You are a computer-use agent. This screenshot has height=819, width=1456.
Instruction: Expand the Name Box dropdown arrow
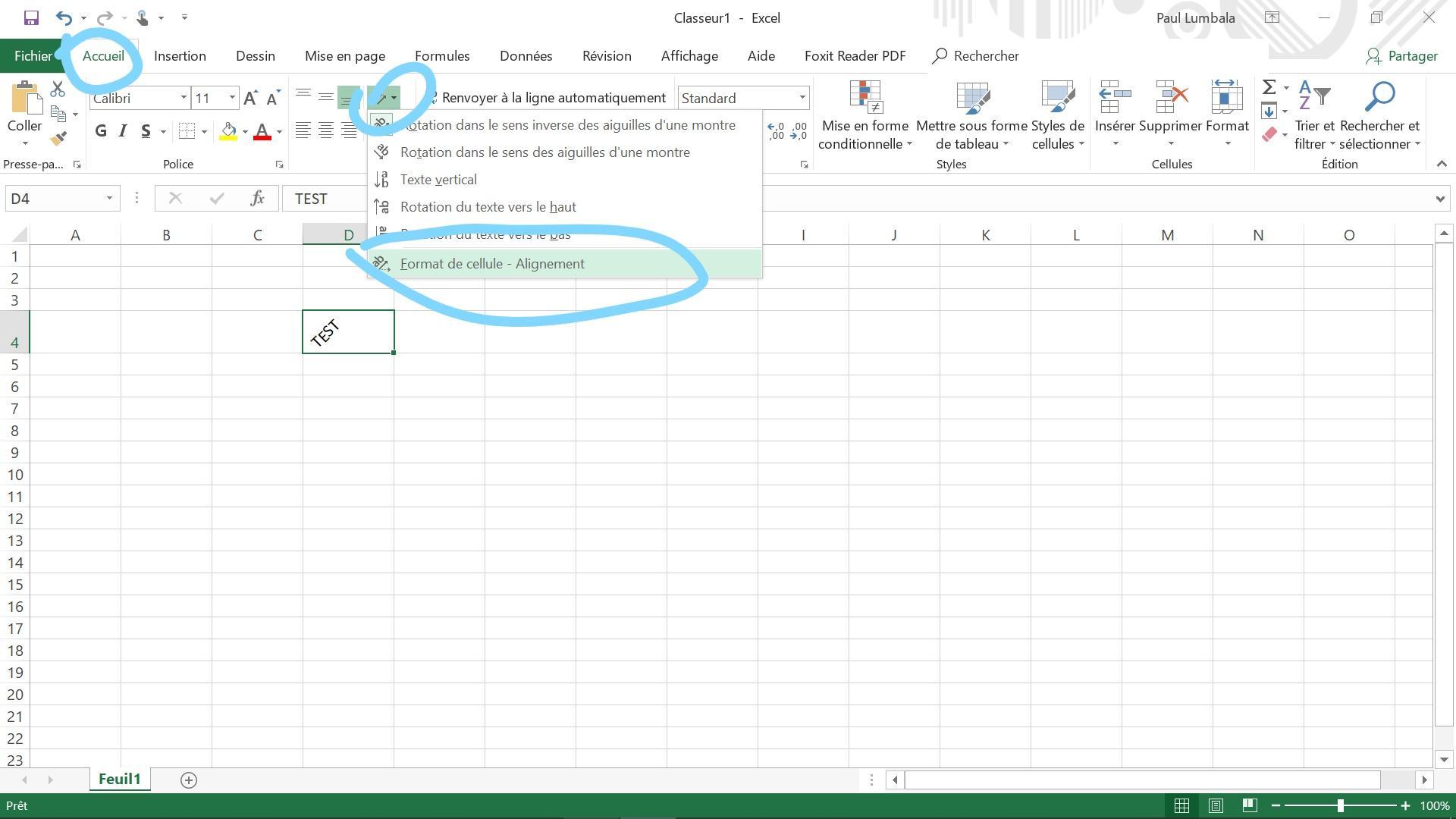point(109,199)
